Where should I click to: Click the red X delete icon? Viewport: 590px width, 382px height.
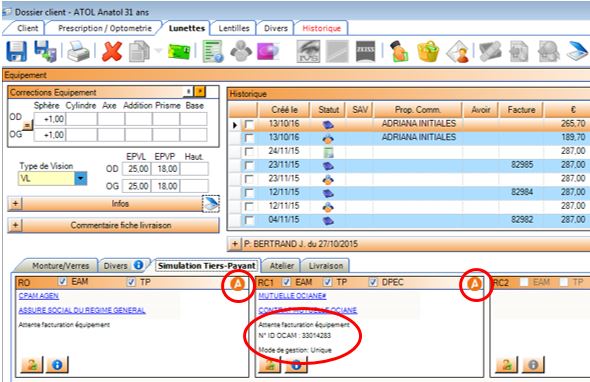pyautogui.click(x=111, y=51)
